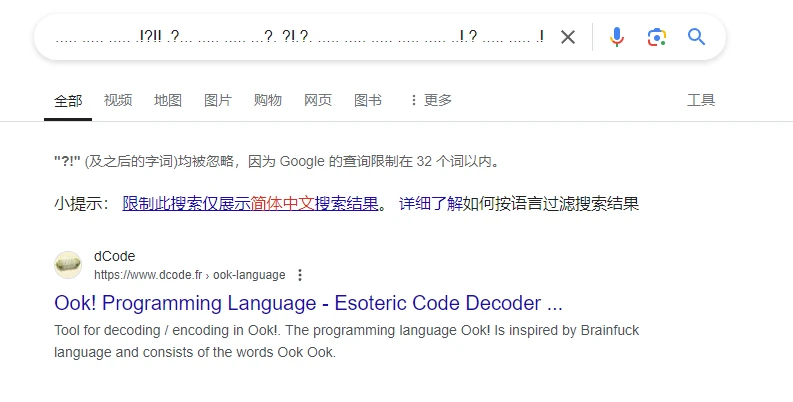Open the dcode.fr ook-language URL
This screenshot has height=402, width=793.
click(190, 275)
